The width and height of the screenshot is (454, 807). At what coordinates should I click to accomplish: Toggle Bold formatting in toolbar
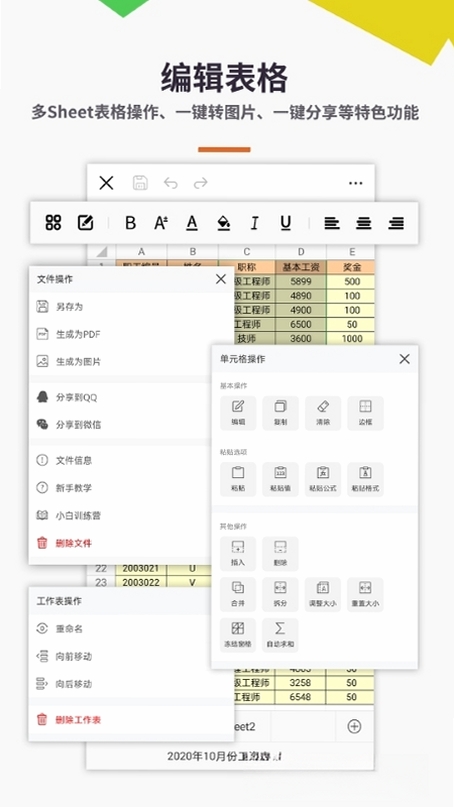131,223
